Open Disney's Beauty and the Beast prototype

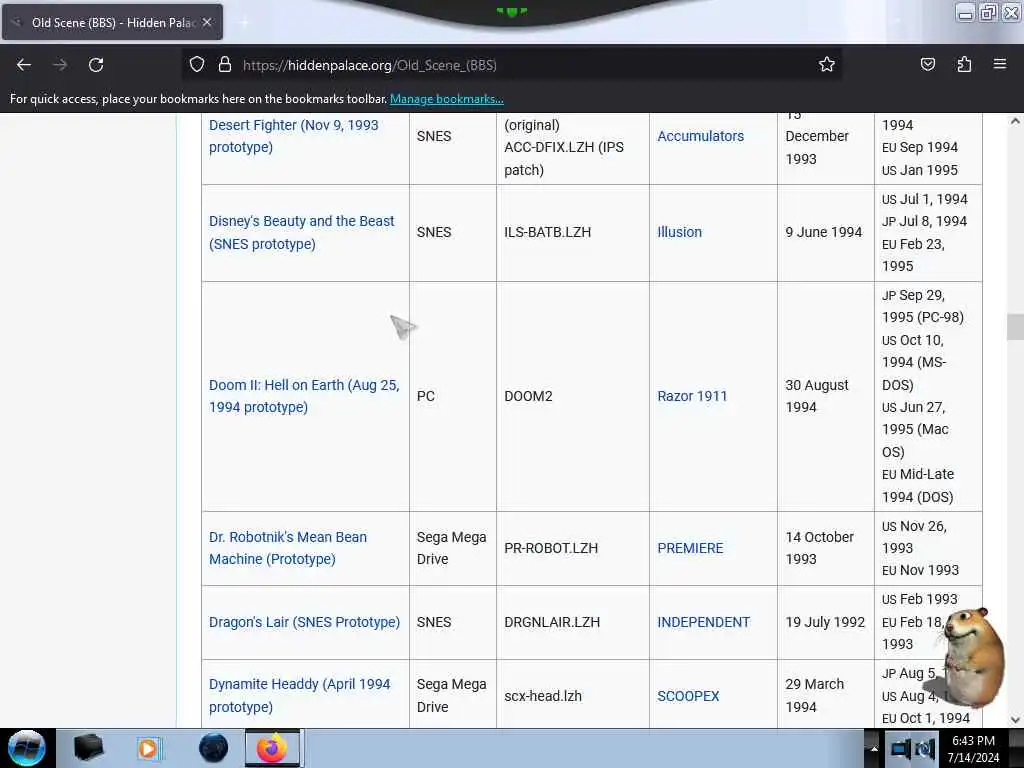pos(301,232)
